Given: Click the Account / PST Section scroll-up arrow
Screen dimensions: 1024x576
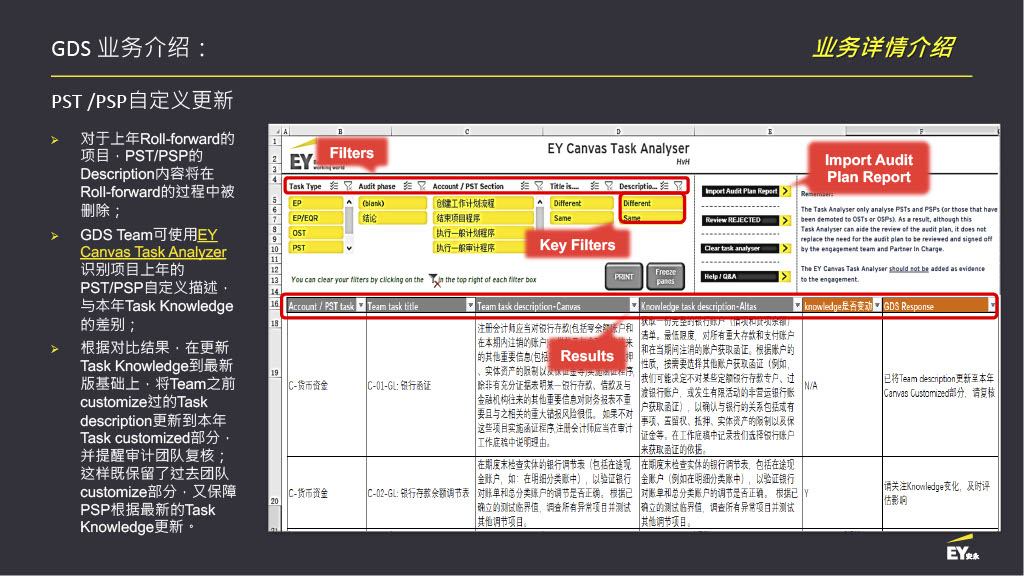Looking at the screenshot, I should click(x=539, y=202).
